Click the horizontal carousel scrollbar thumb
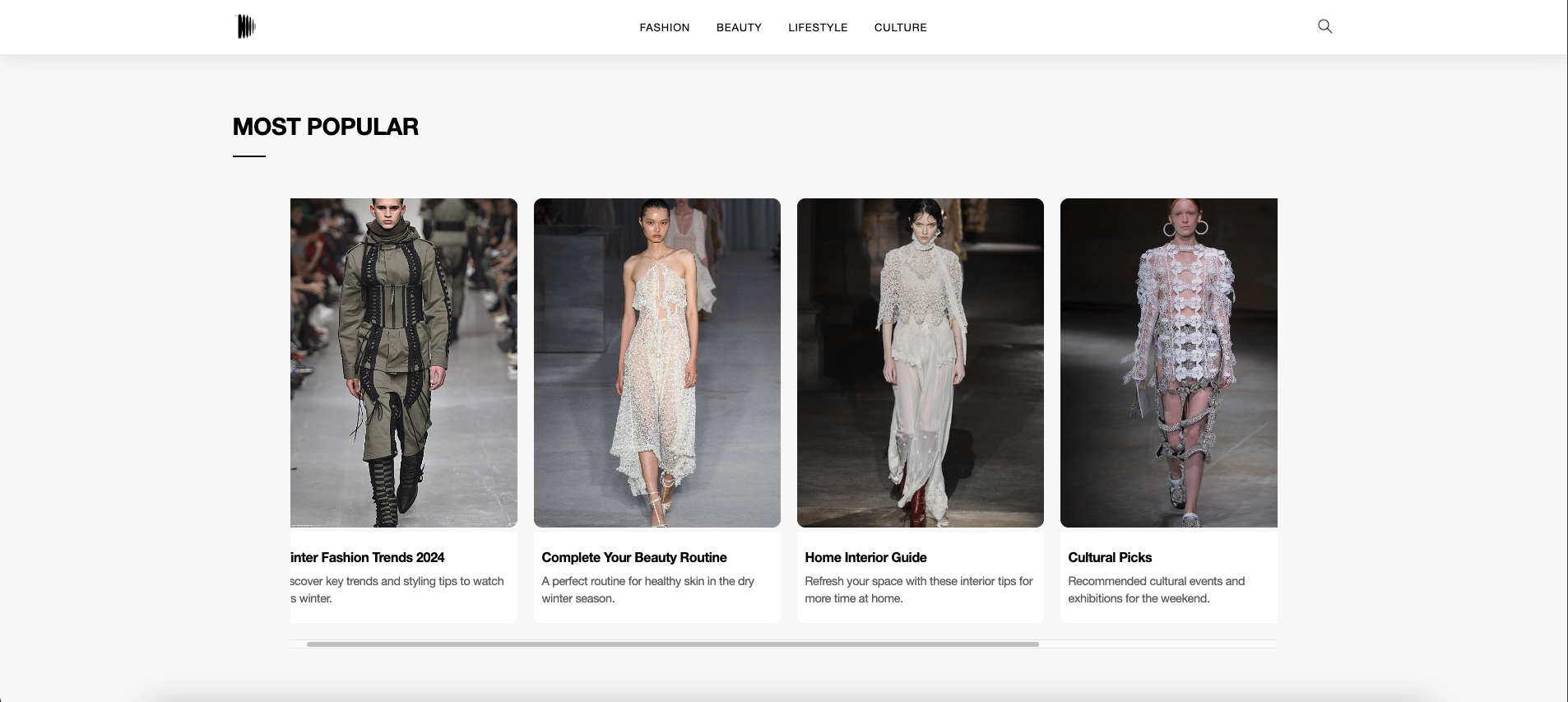Image resolution: width=1568 pixels, height=702 pixels. [672, 644]
